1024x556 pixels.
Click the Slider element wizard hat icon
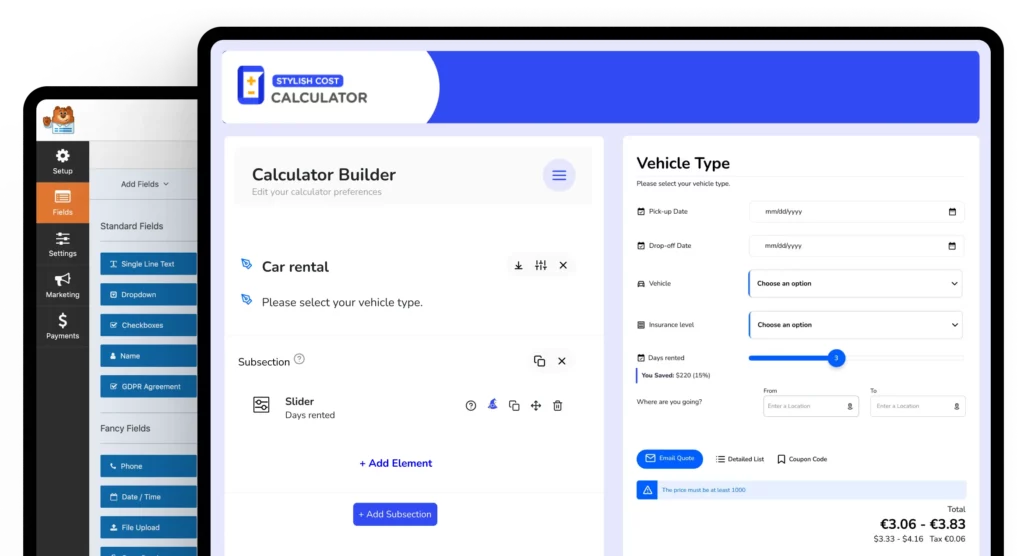click(x=492, y=405)
